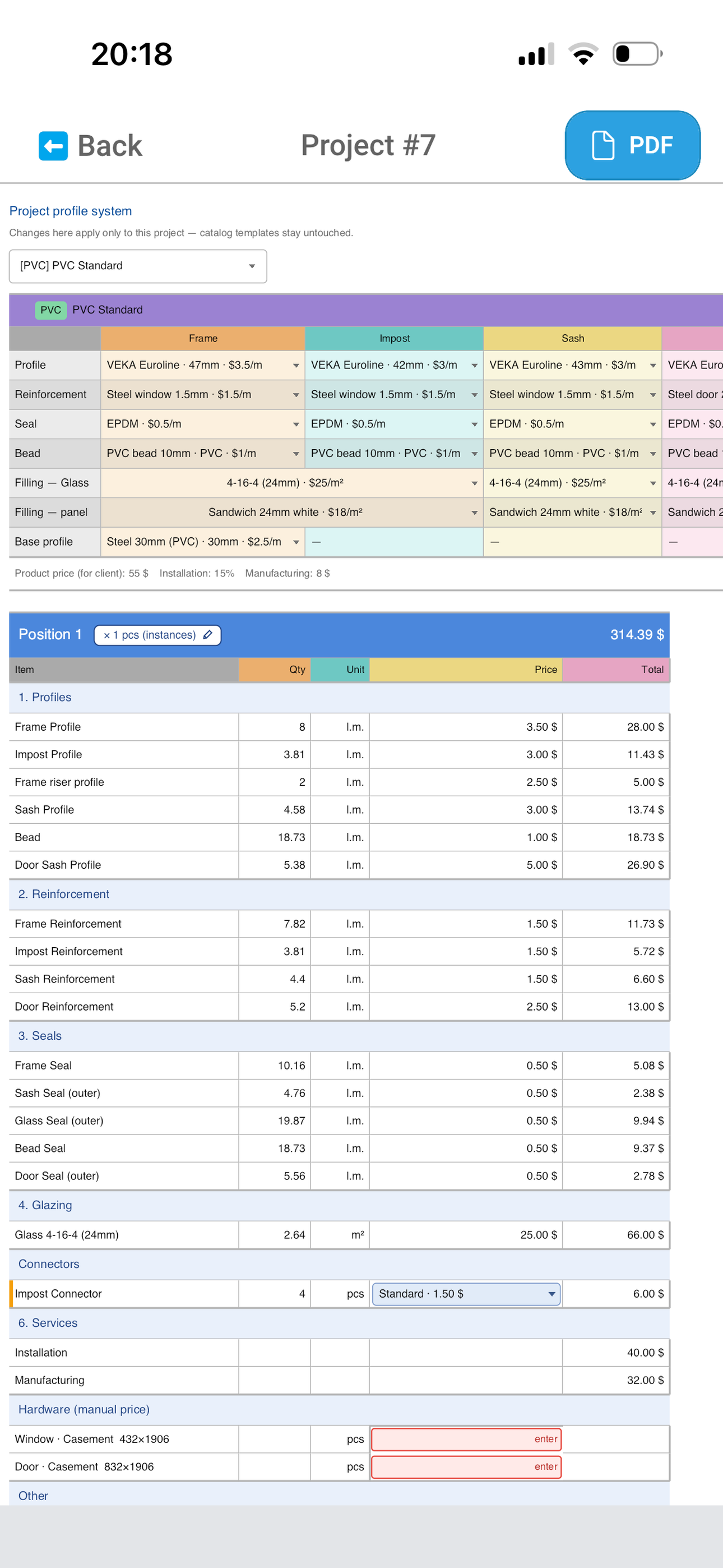Screen dimensions: 723x1568
Task: Open Sash glass filling 4-16-4 dropdown
Action: click(573, 483)
